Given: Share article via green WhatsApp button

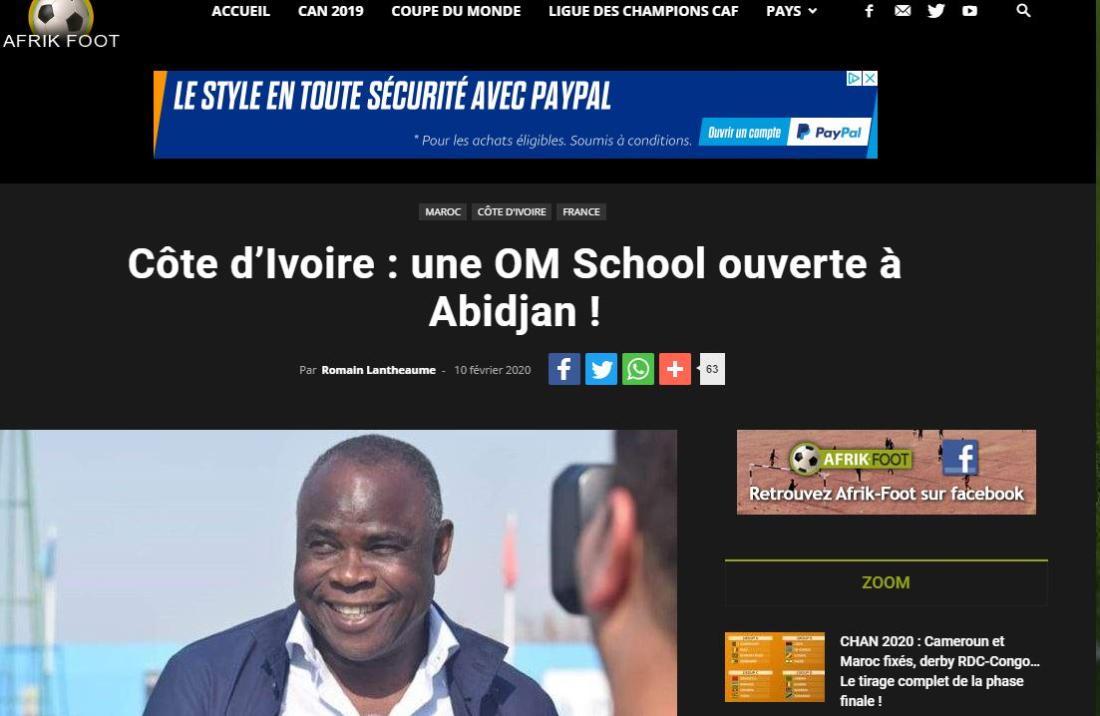Looking at the screenshot, I should 638,369.
